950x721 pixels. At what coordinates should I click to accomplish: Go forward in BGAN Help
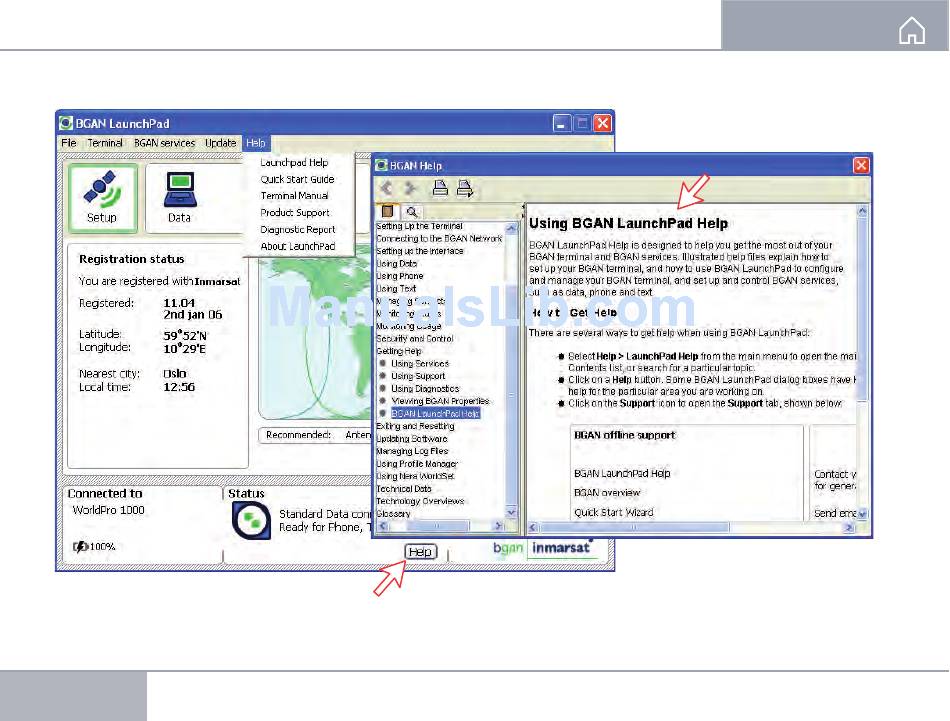[411, 188]
